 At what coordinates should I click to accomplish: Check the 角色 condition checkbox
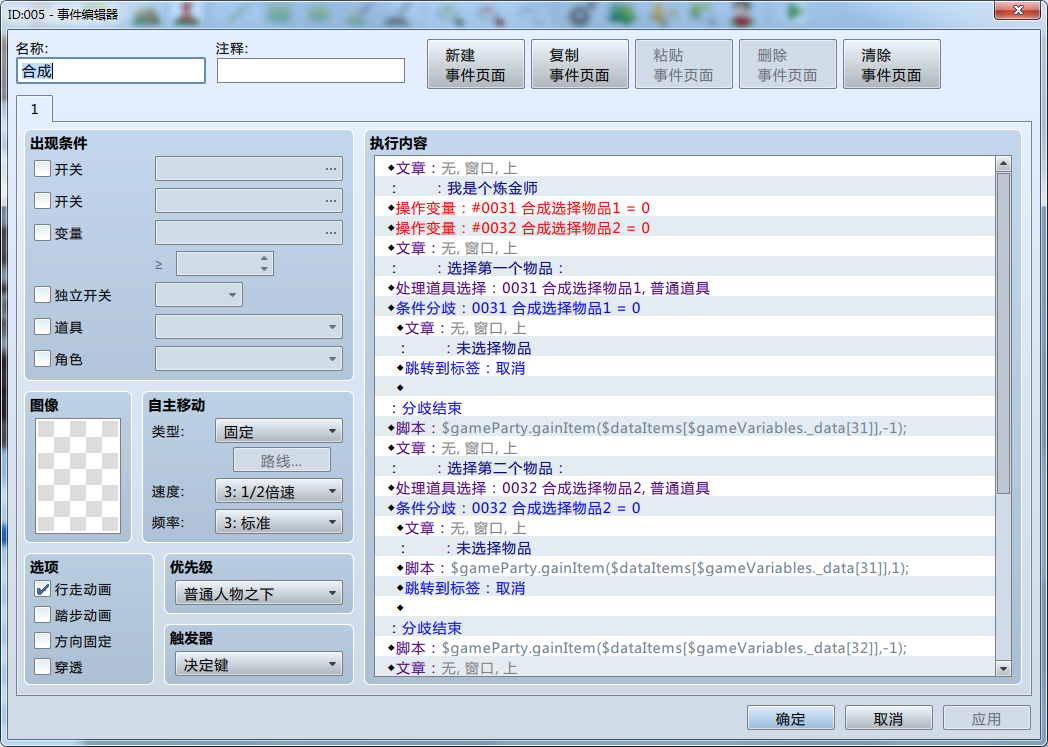pos(42,359)
